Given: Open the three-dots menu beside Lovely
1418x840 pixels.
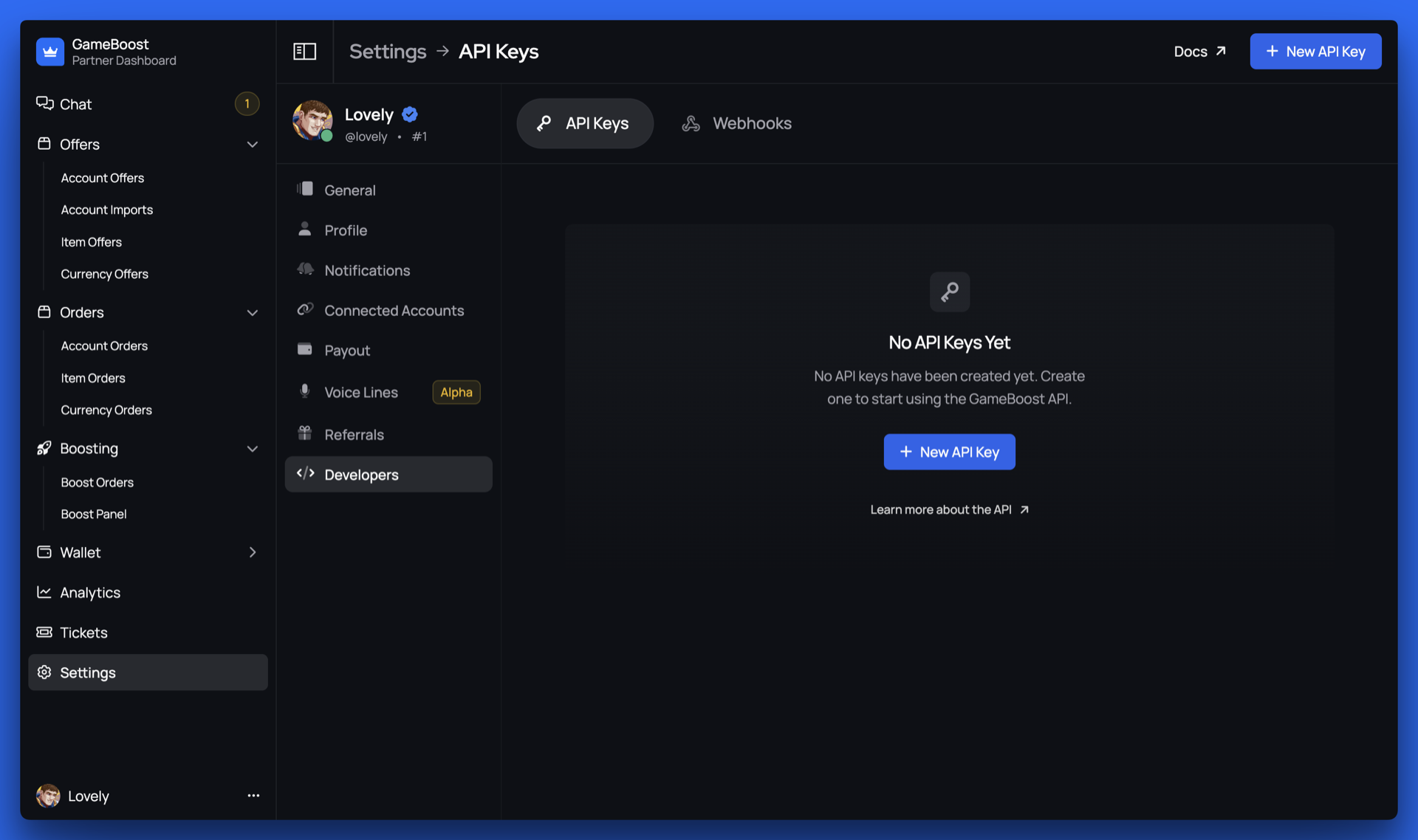Looking at the screenshot, I should (253, 796).
